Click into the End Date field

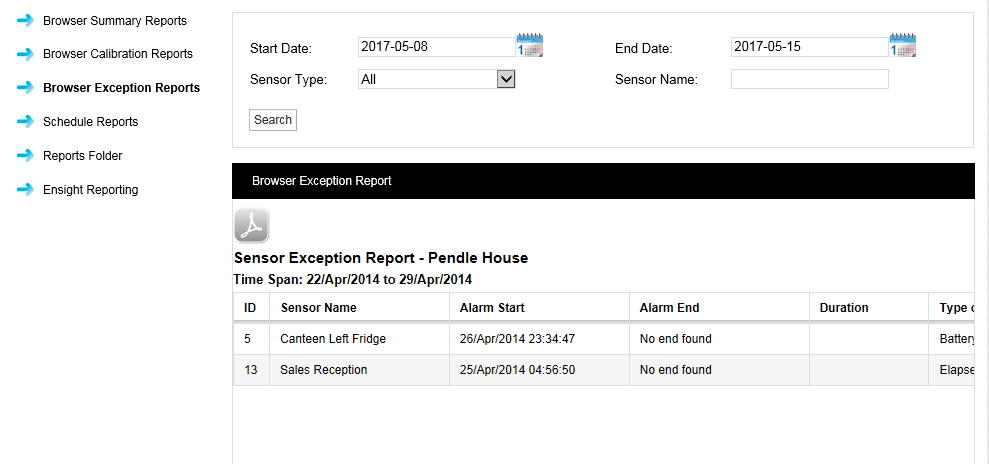[809, 46]
